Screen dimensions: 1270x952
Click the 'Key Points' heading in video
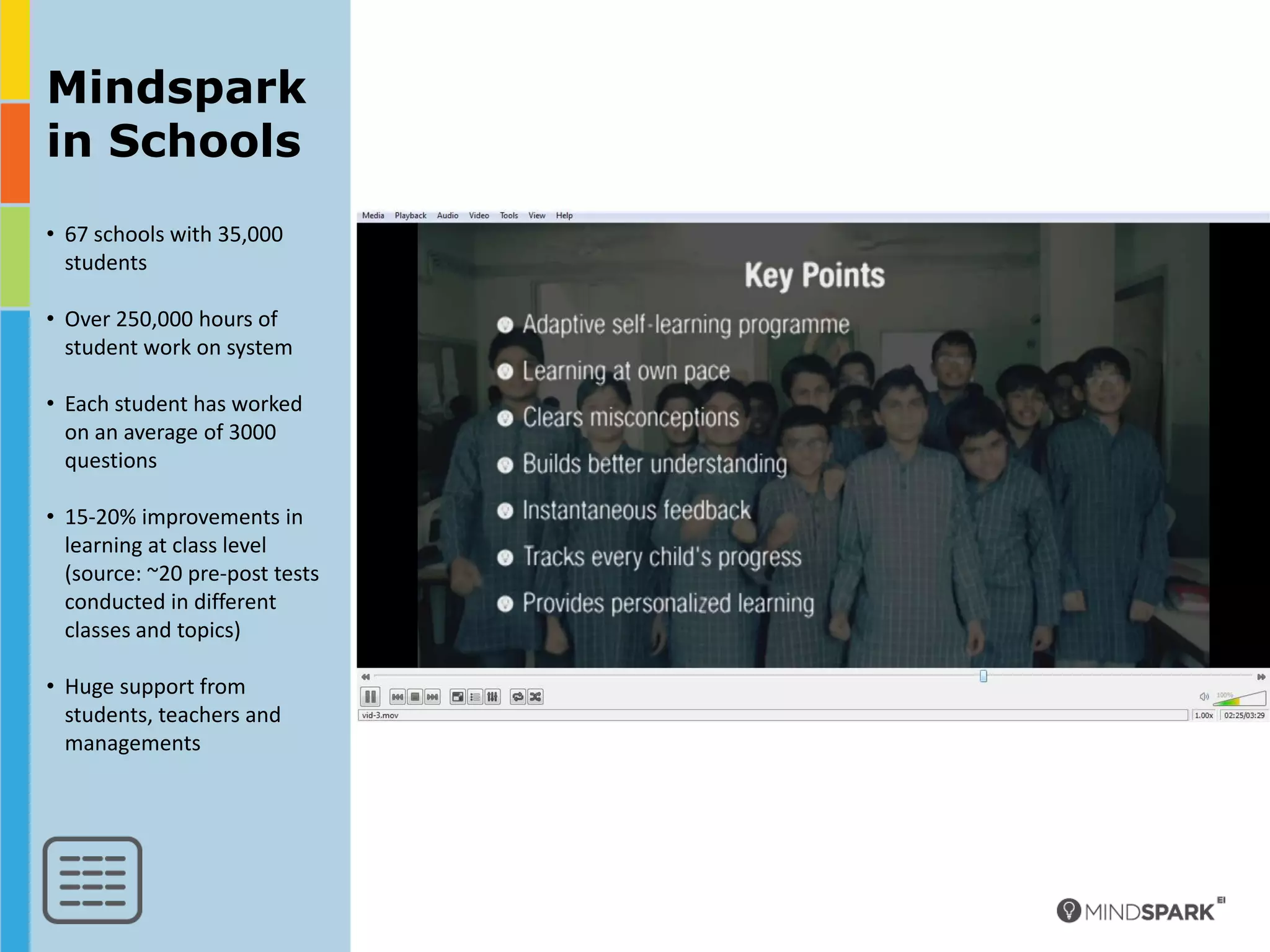click(x=815, y=276)
